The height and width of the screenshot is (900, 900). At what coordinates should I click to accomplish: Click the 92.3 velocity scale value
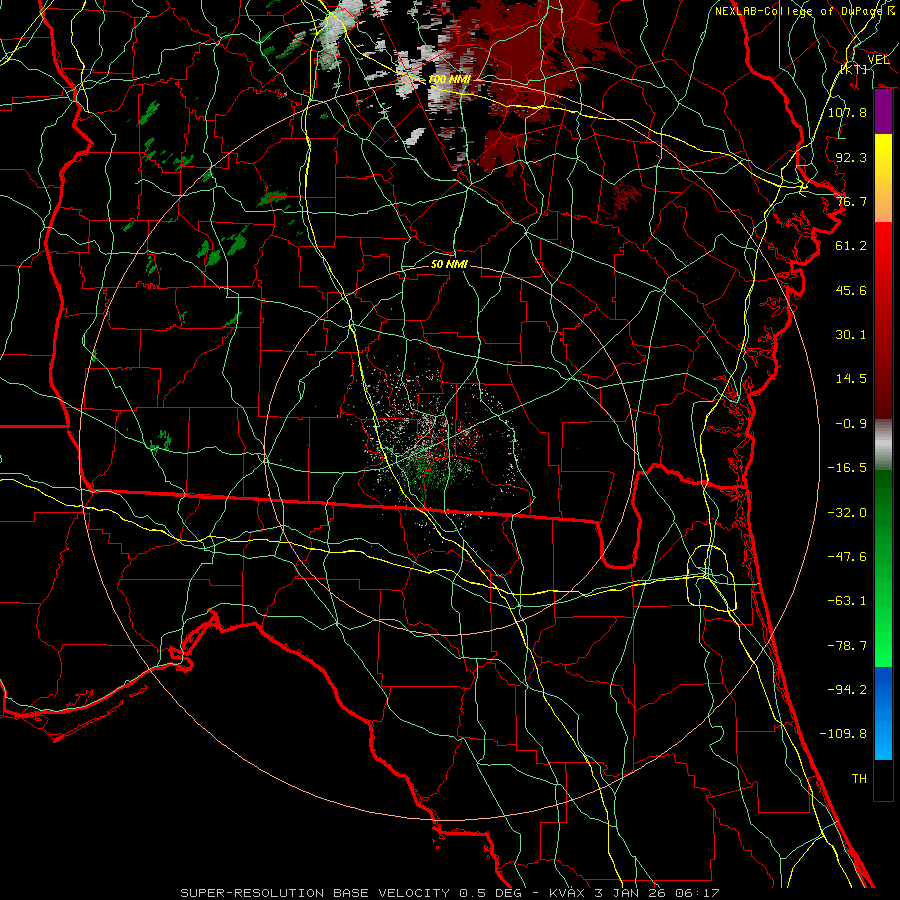coord(851,157)
